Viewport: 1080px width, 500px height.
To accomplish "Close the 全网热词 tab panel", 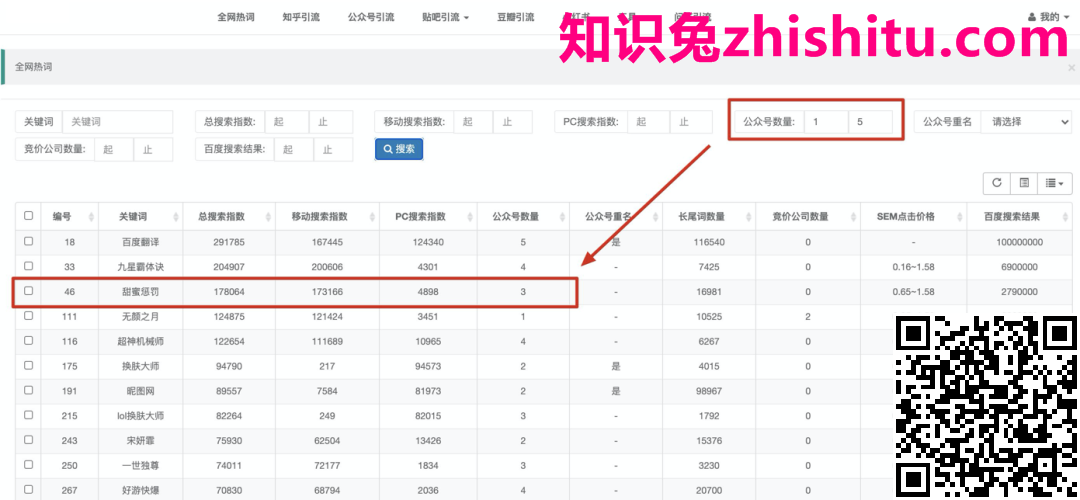I will [x=1071, y=67].
